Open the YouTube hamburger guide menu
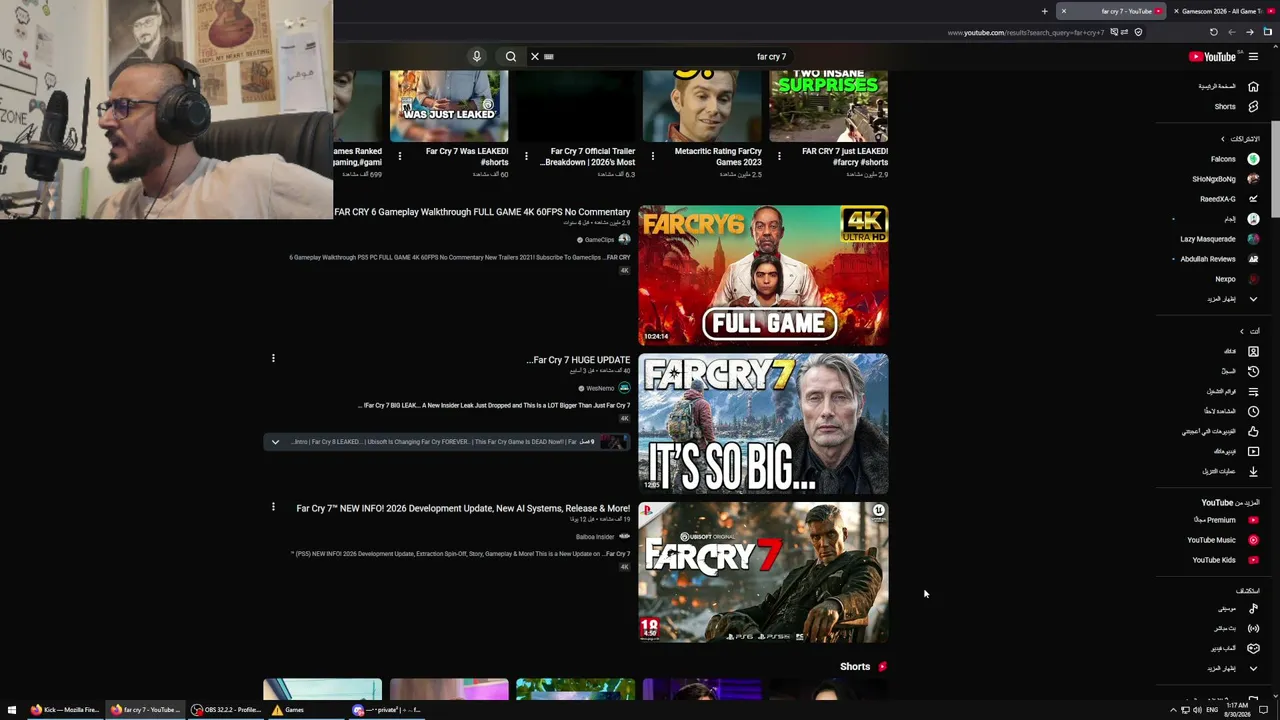The height and width of the screenshot is (720, 1280). (1253, 57)
